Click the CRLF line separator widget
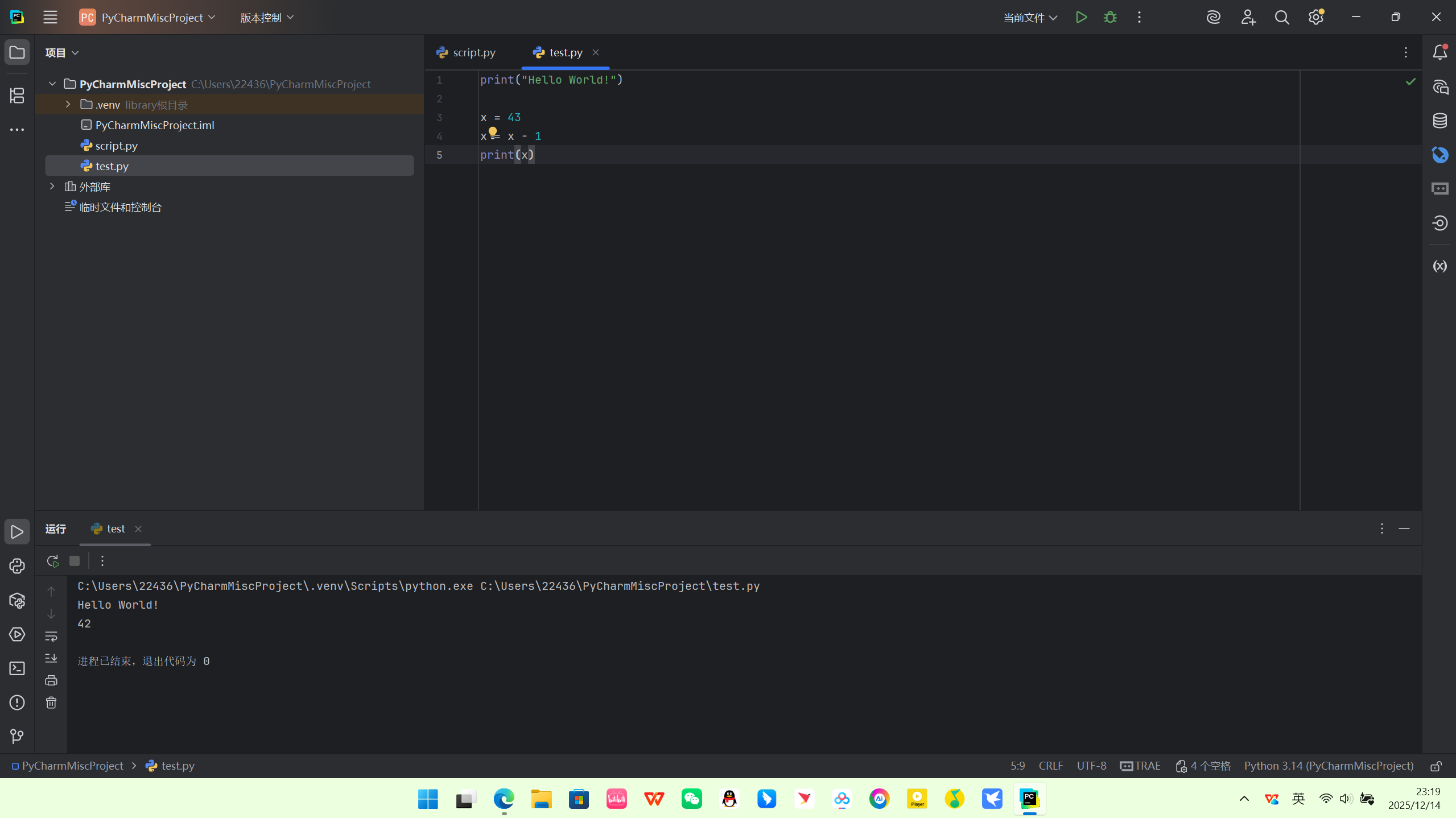Screen dimensions: 1456x818 click(x=1050, y=766)
